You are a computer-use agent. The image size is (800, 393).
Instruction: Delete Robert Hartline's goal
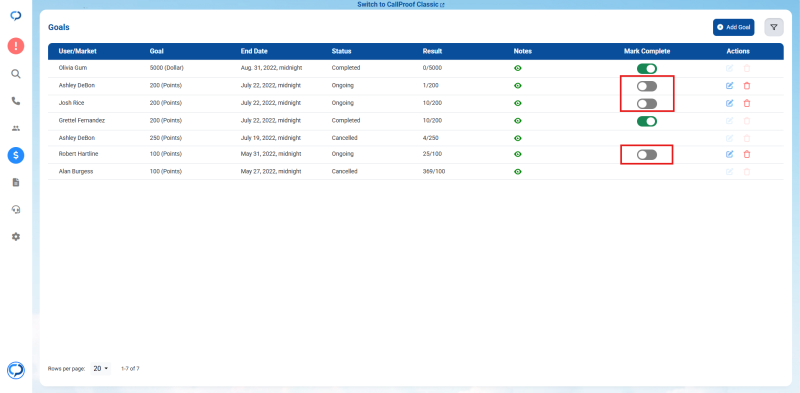[x=747, y=154]
